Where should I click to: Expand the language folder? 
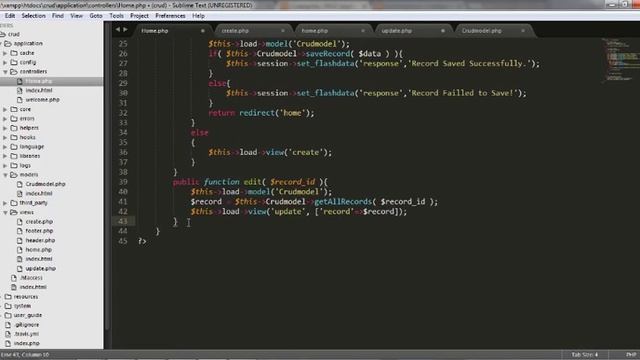(5, 147)
